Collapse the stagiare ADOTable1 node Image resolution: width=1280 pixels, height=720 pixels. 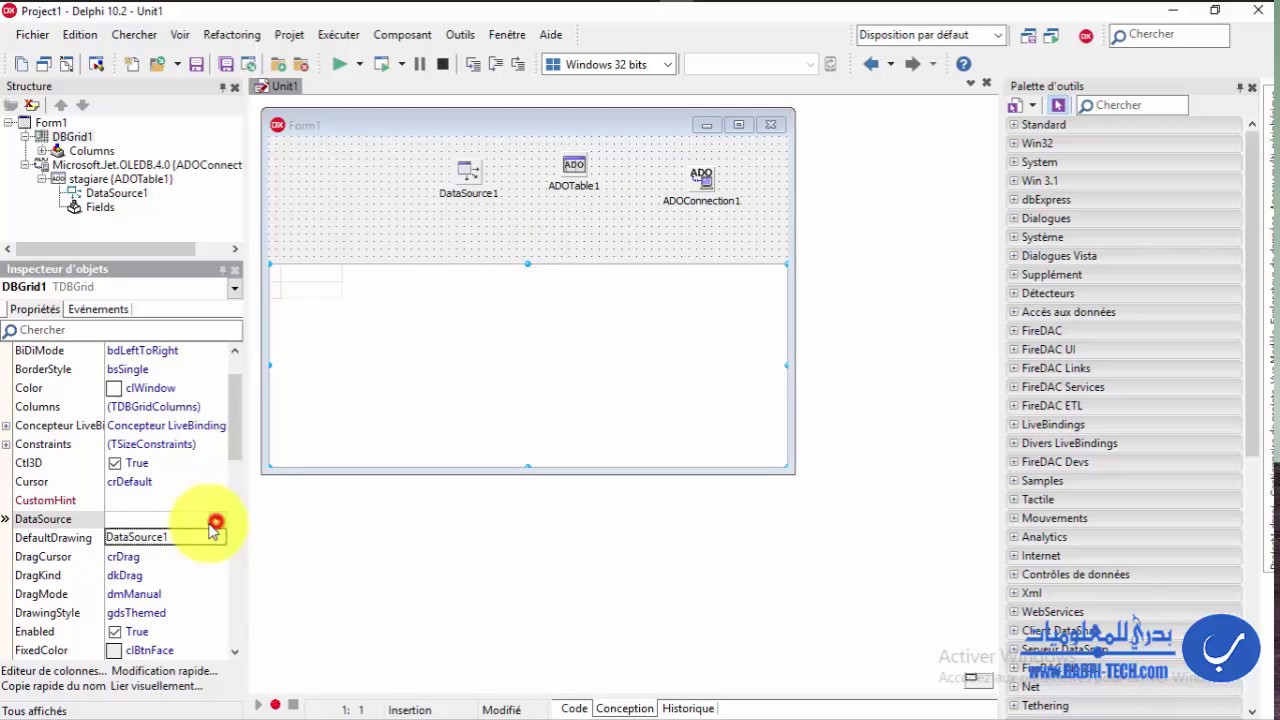tap(42, 179)
